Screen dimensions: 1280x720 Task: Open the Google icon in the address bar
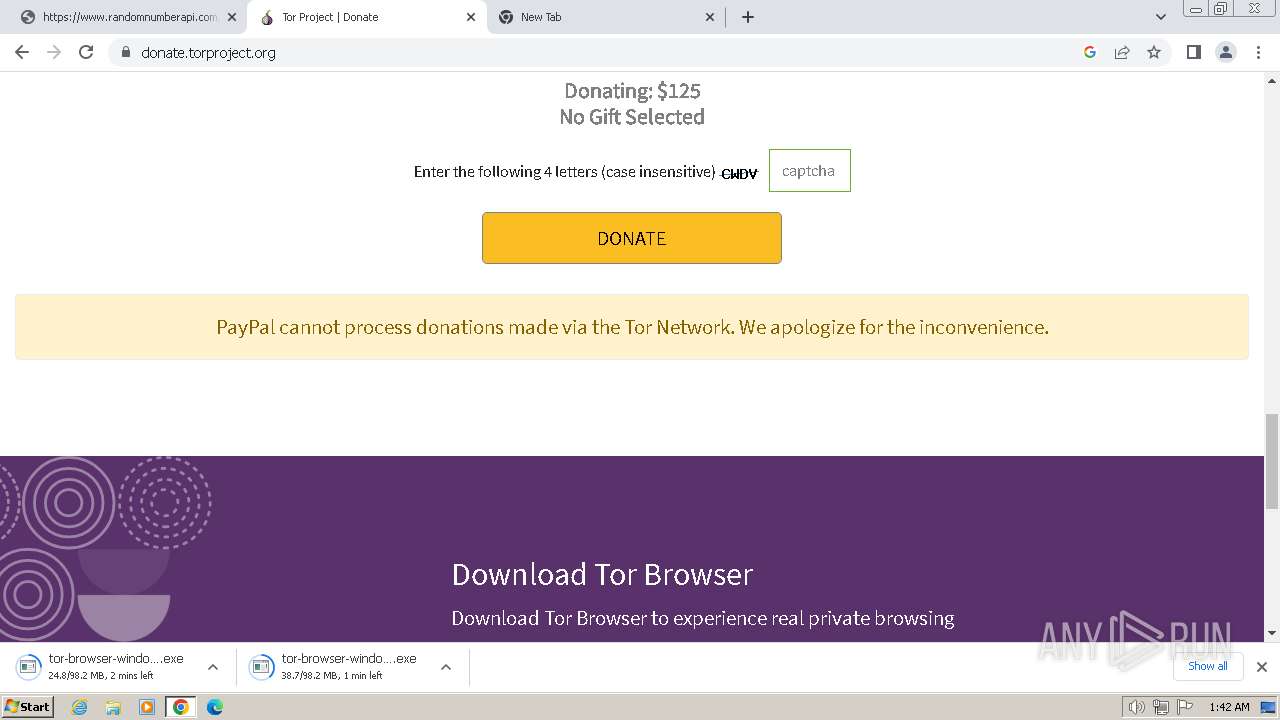click(1090, 52)
